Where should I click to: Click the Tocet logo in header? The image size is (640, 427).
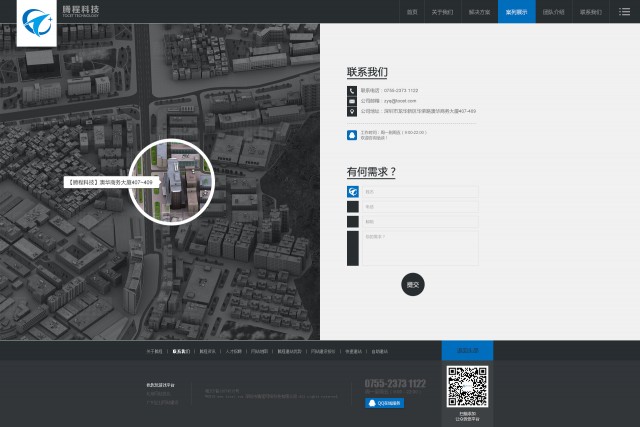[x=37, y=23]
